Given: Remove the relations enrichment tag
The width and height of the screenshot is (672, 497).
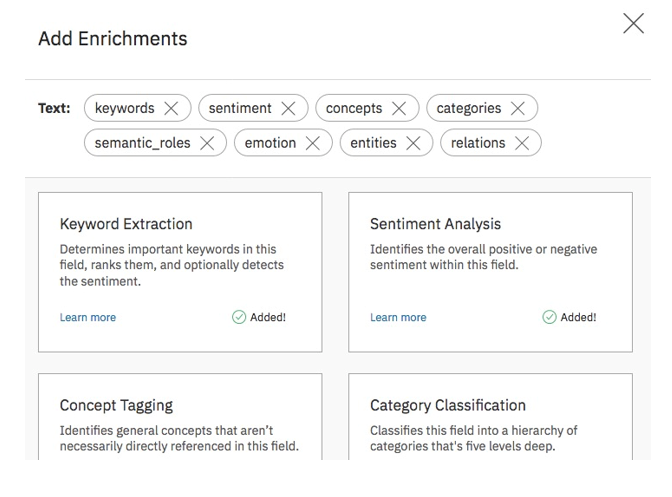Looking at the screenshot, I should pyautogui.click(x=522, y=143).
